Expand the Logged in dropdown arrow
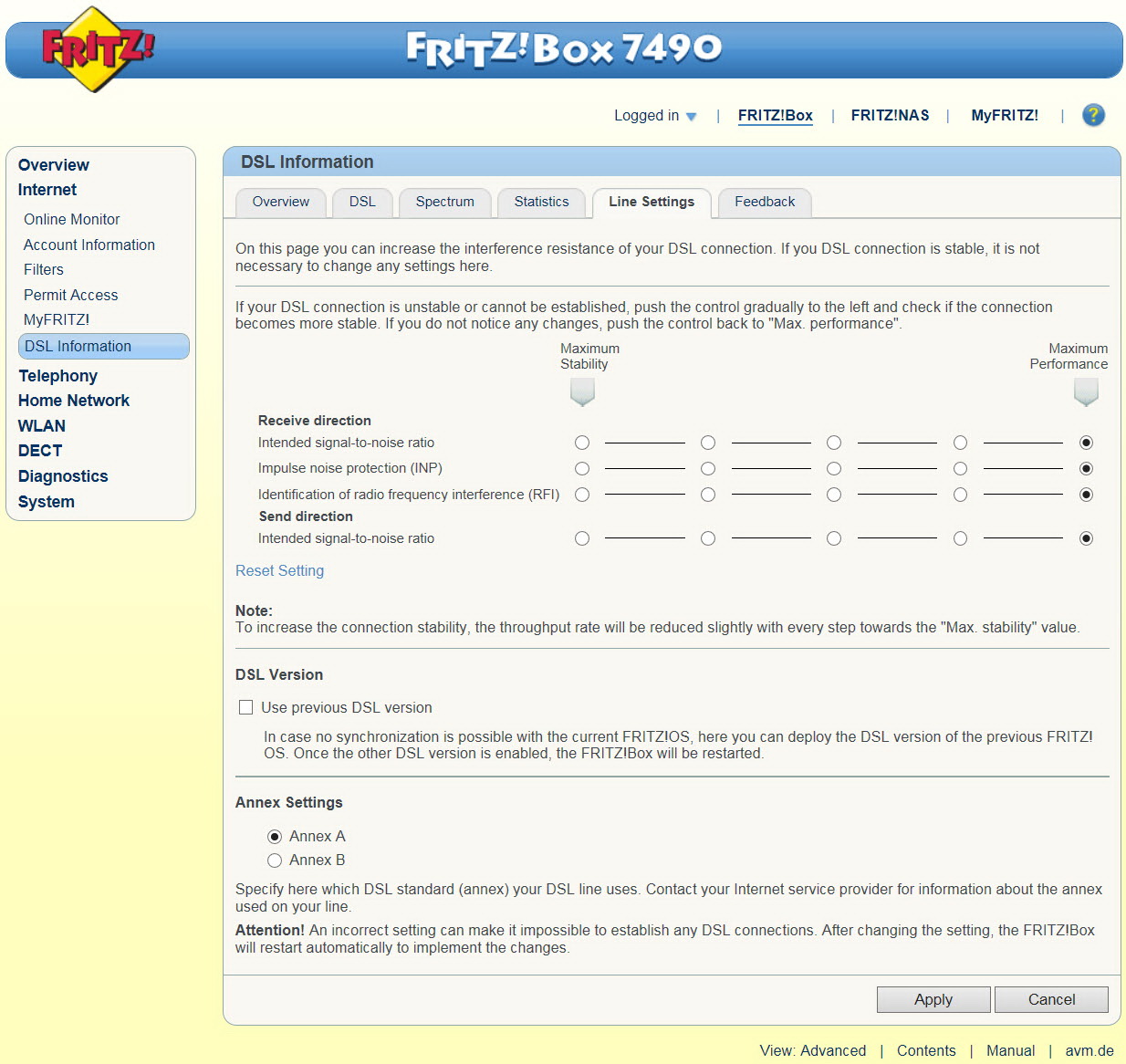 692,117
